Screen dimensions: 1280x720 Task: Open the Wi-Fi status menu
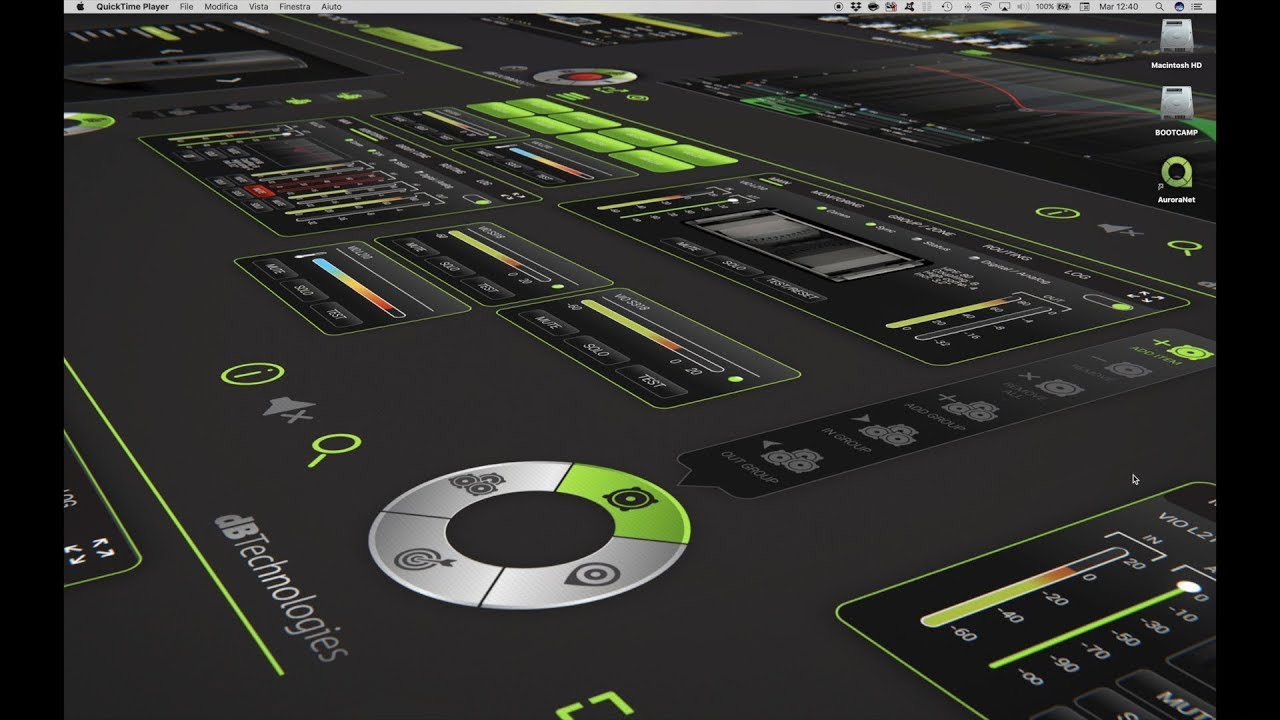985,6
